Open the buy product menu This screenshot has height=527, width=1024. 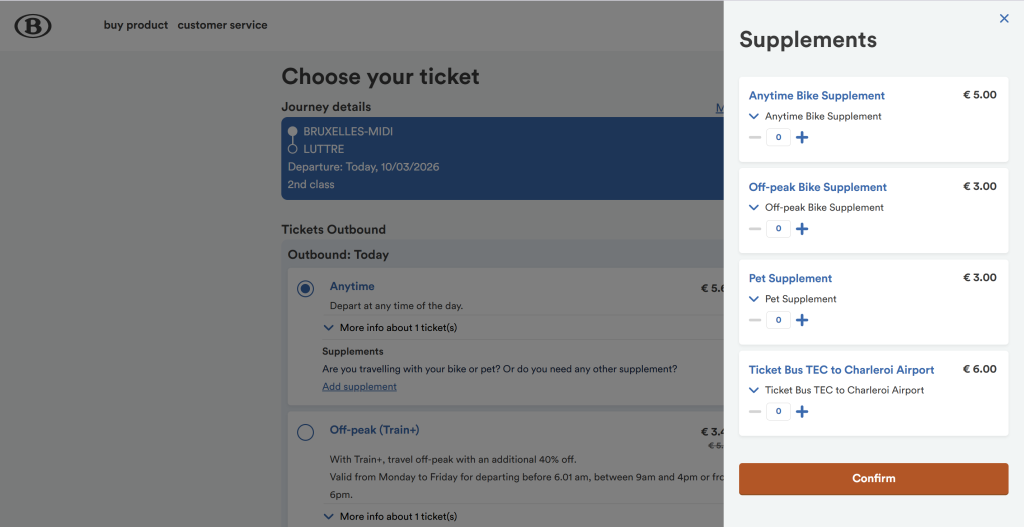pos(136,25)
